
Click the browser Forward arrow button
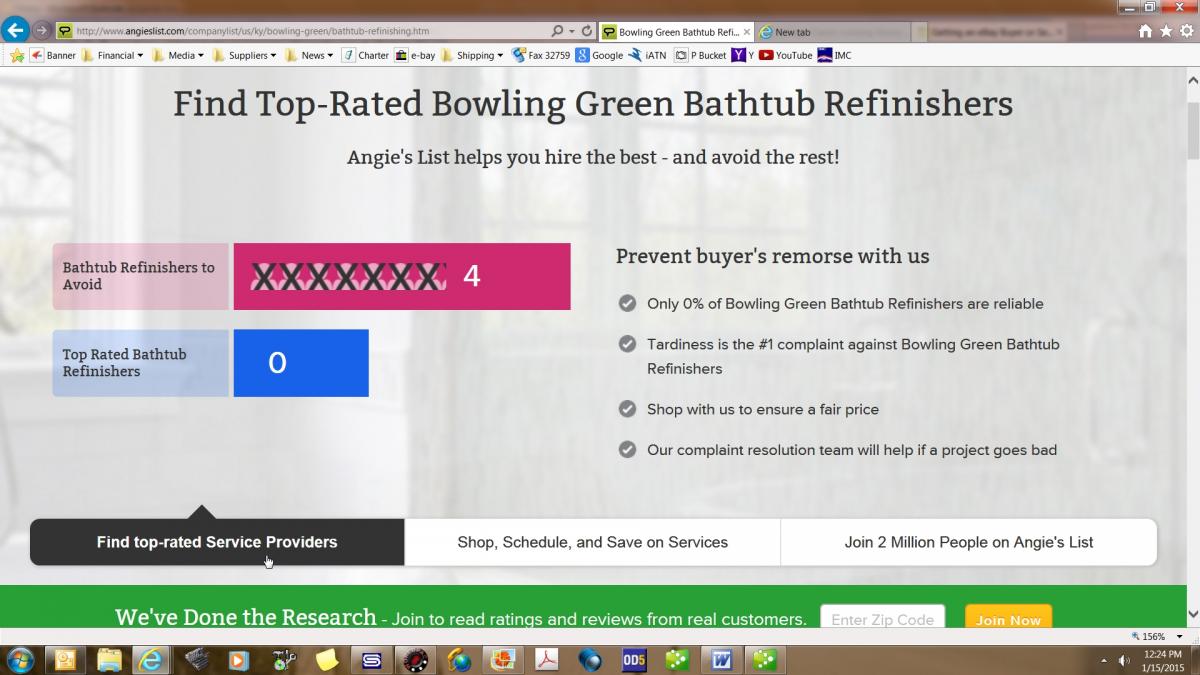click(42, 31)
